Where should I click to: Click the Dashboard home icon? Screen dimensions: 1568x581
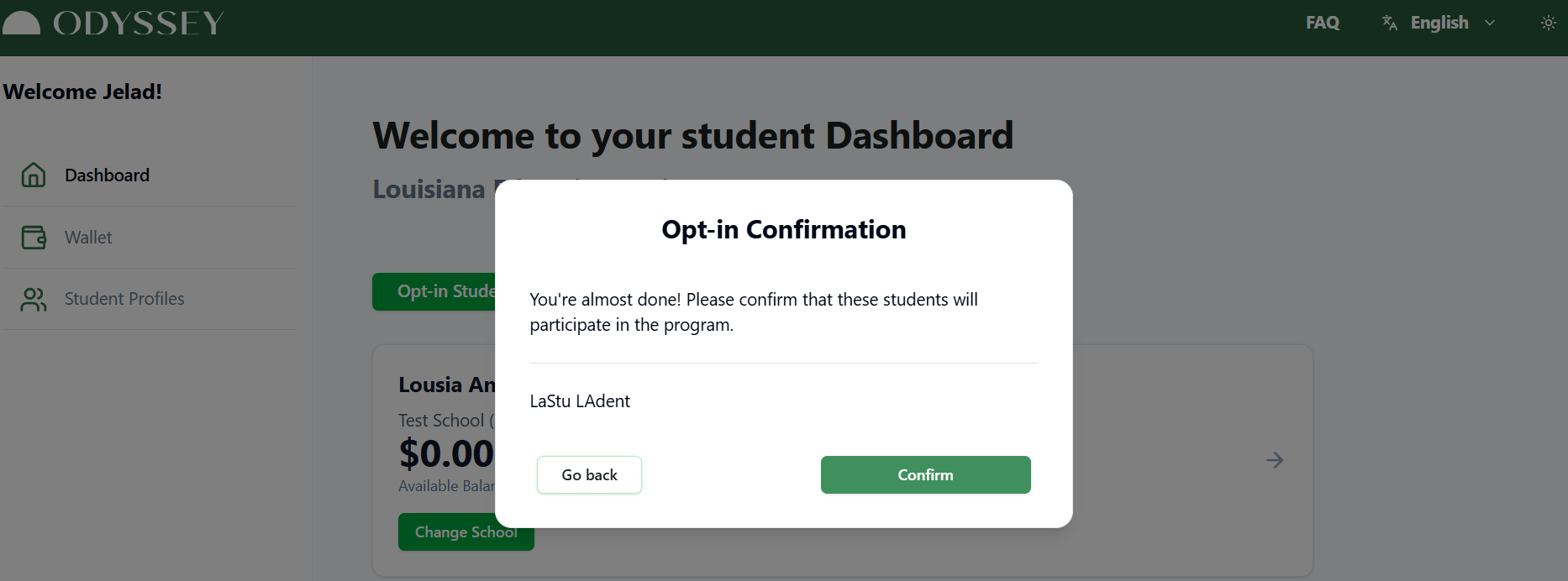(34, 175)
